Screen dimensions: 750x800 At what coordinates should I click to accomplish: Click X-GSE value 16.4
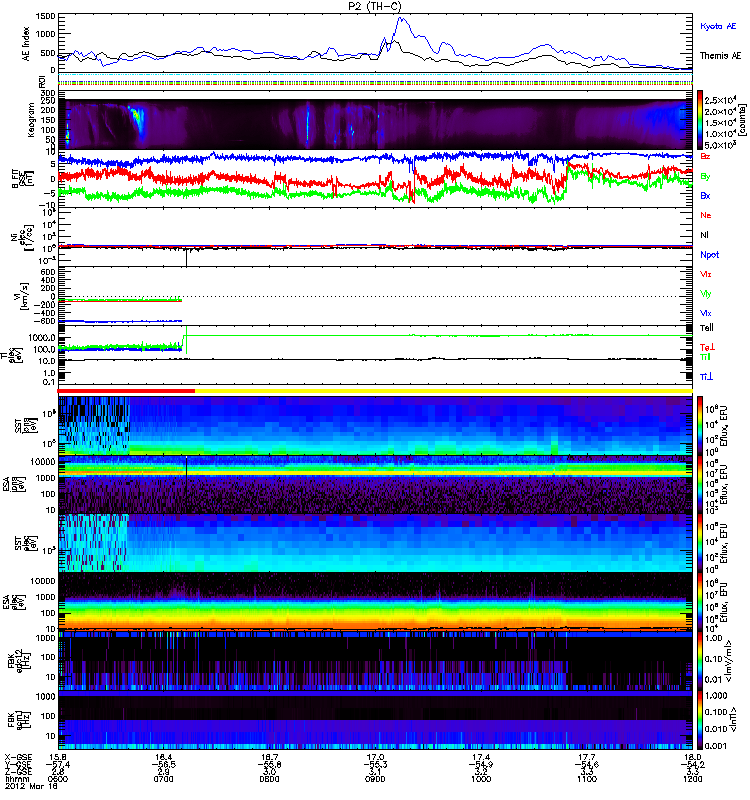(x=164, y=757)
